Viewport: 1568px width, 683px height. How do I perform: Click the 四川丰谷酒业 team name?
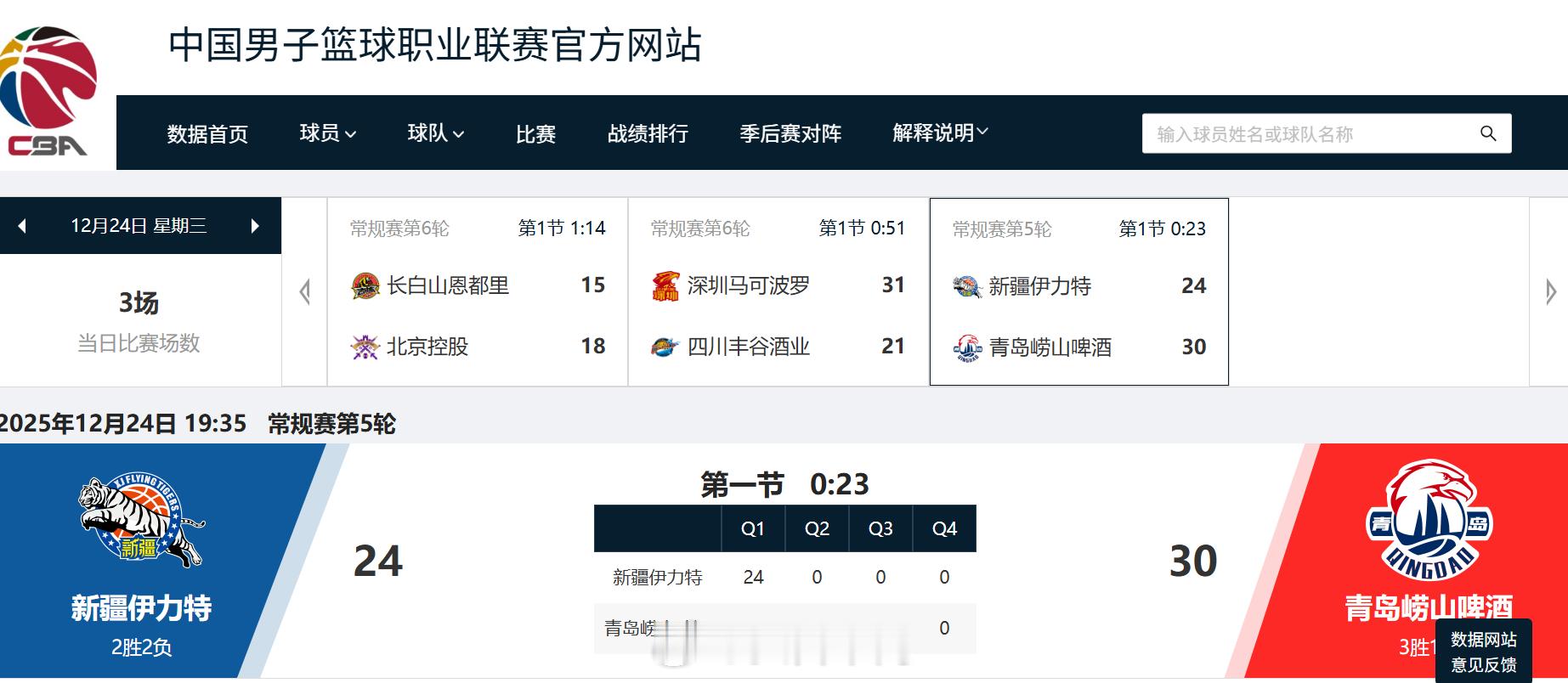click(749, 347)
